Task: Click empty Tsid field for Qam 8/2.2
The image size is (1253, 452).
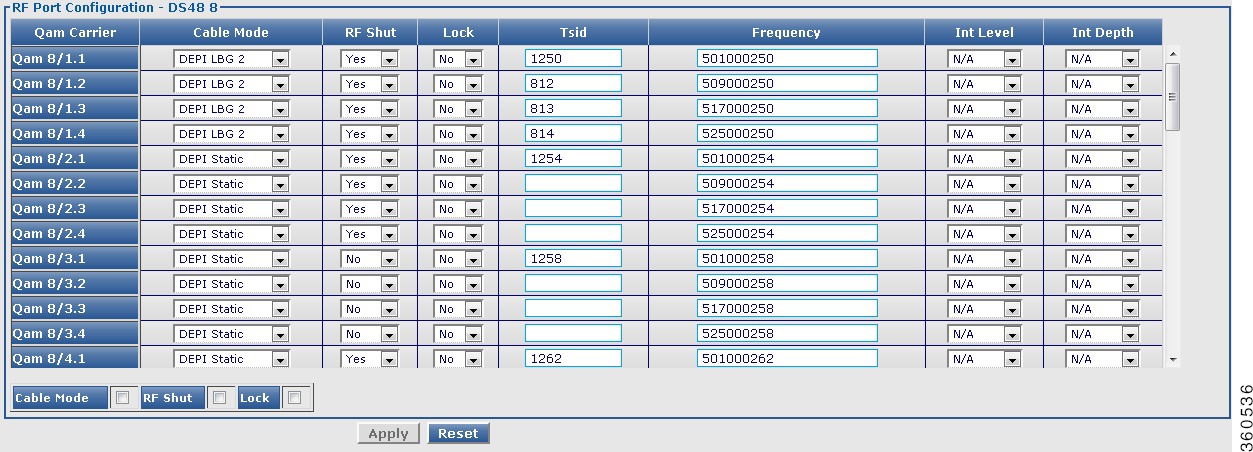Action: (573, 184)
